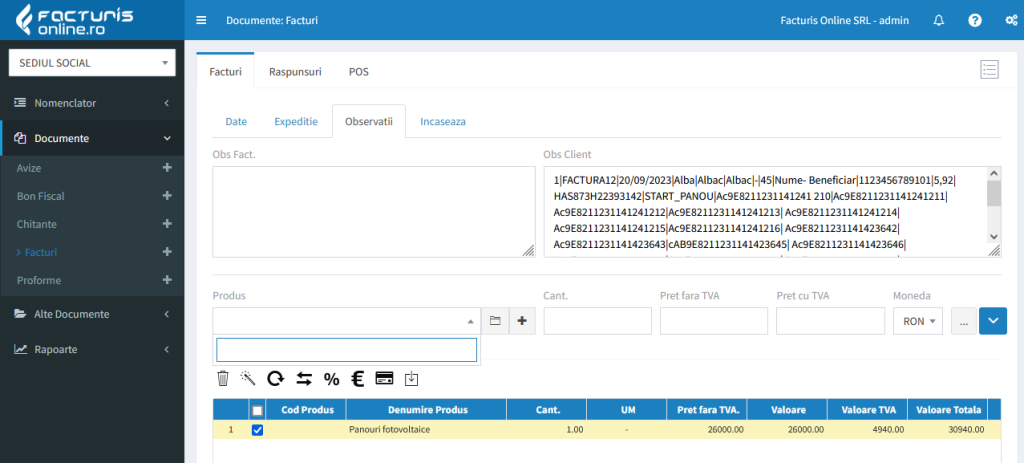Open Proforme in the sidebar
The height and width of the screenshot is (463, 1024).
click(x=40, y=280)
